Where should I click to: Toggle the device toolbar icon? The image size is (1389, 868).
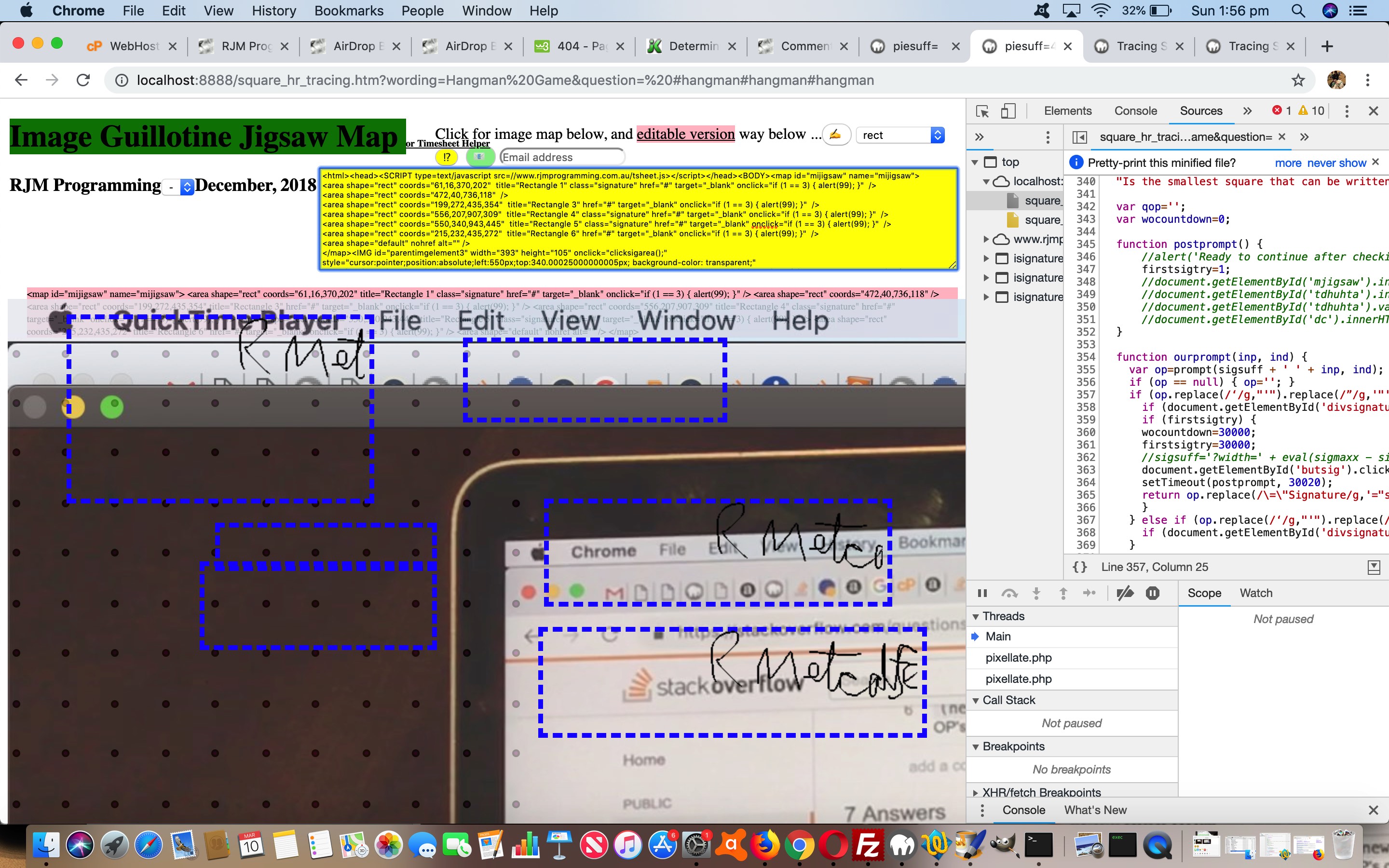[x=1008, y=111]
